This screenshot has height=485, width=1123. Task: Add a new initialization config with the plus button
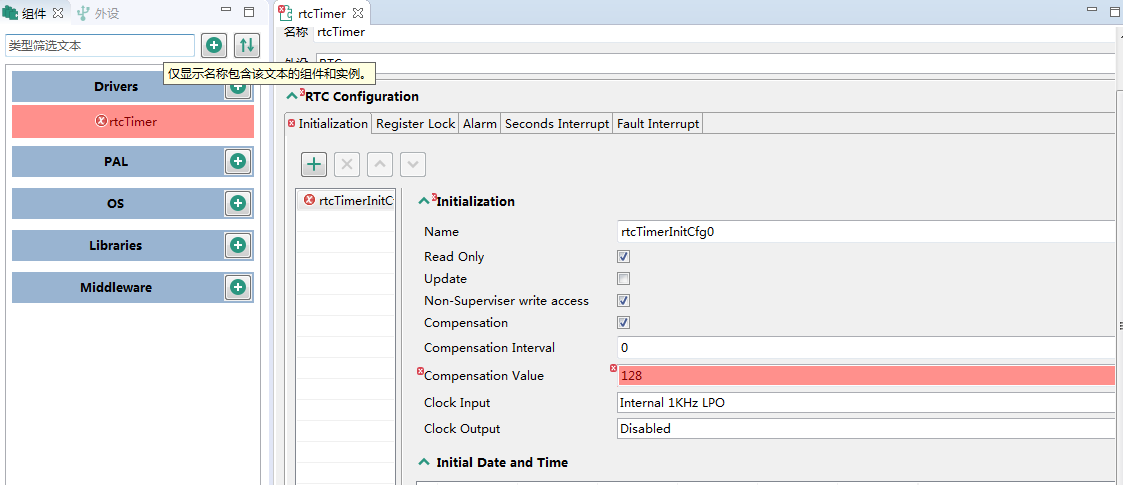314,164
